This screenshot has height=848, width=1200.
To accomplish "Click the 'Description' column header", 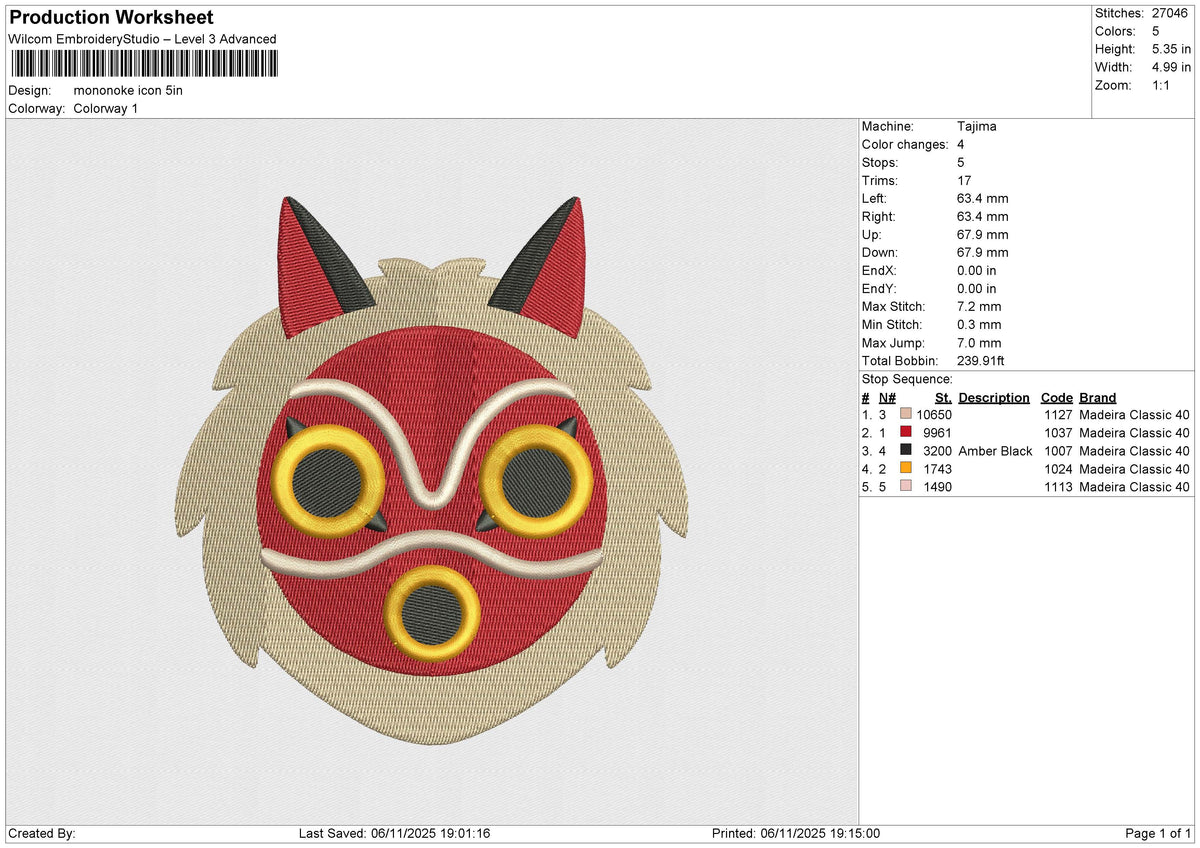I will (x=994, y=398).
